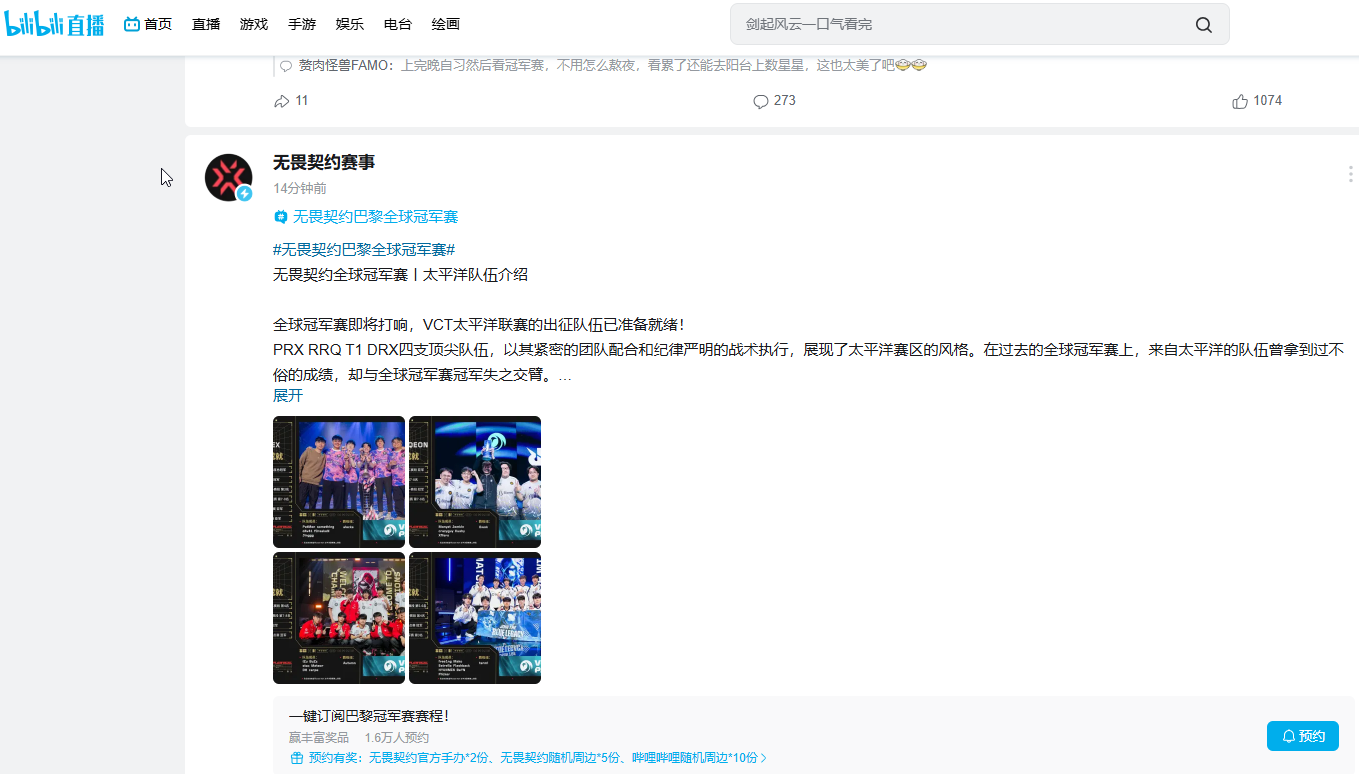This screenshot has width=1359, height=774.
Task: Open comments via the 273 comment icon
Action: pyautogui.click(x=761, y=101)
